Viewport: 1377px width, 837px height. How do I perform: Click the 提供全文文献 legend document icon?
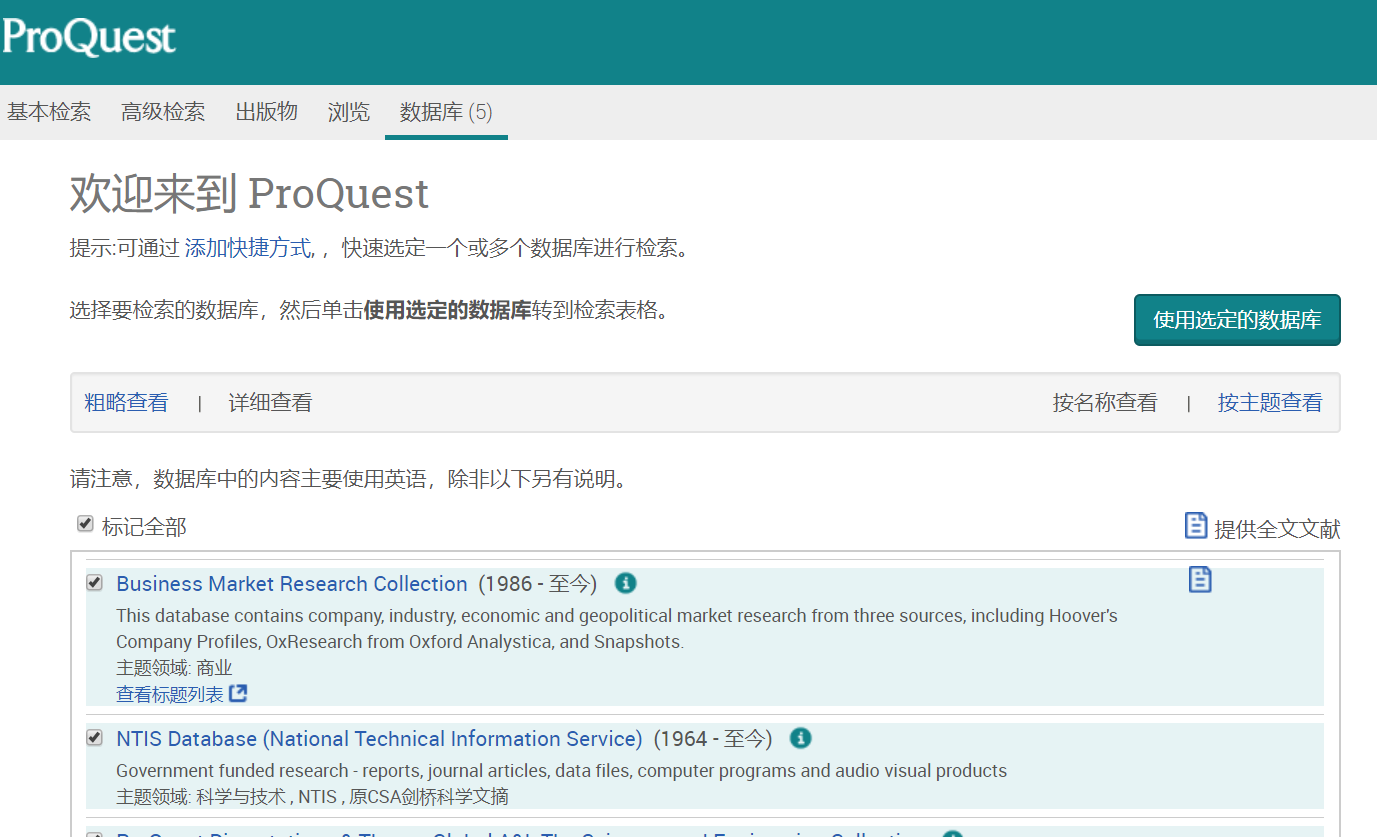pyautogui.click(x=1196, y=526)
